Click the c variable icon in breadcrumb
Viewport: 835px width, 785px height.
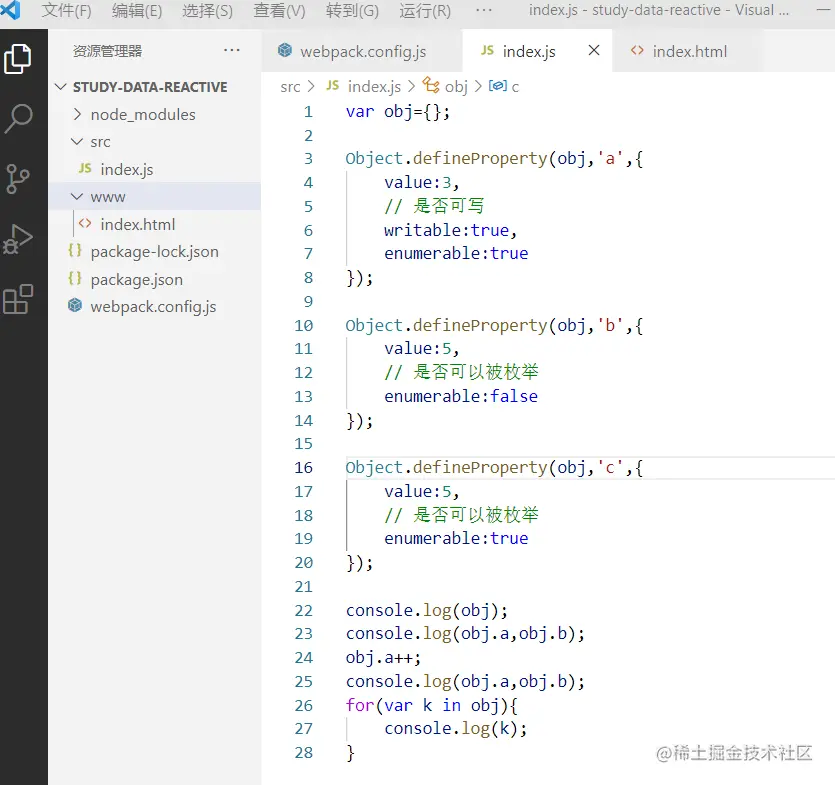tap(498, 86)
